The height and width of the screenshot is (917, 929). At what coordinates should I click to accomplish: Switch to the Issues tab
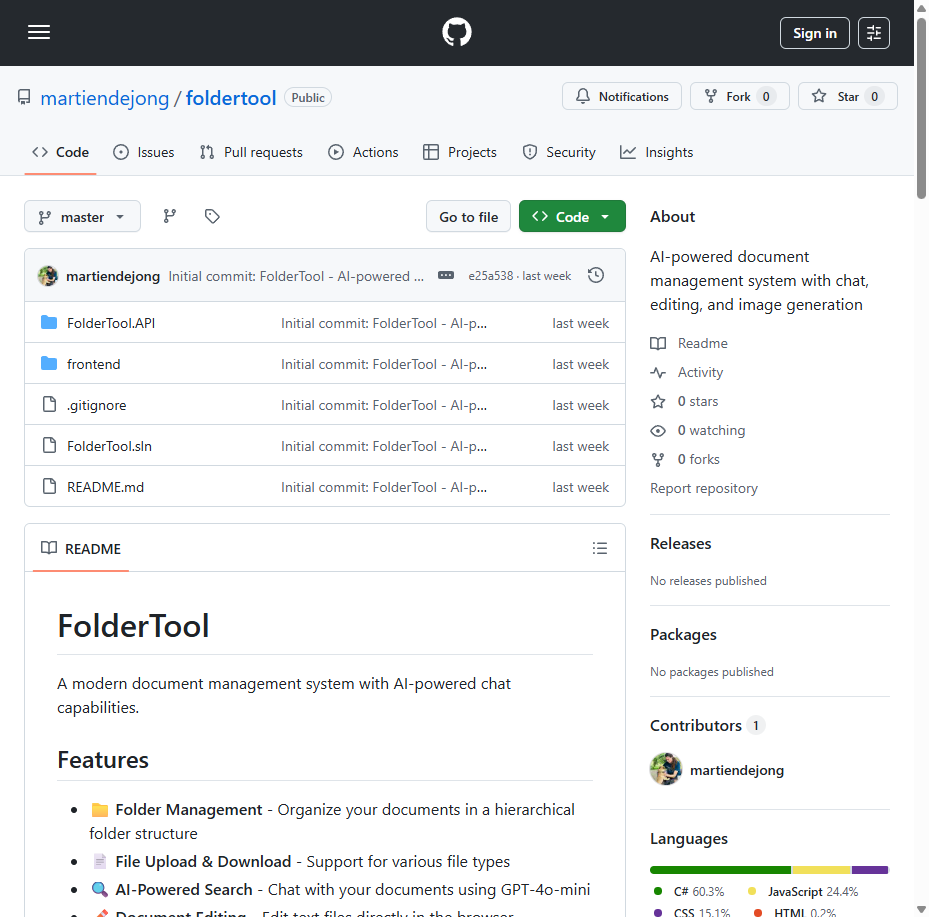click(144, 152)
